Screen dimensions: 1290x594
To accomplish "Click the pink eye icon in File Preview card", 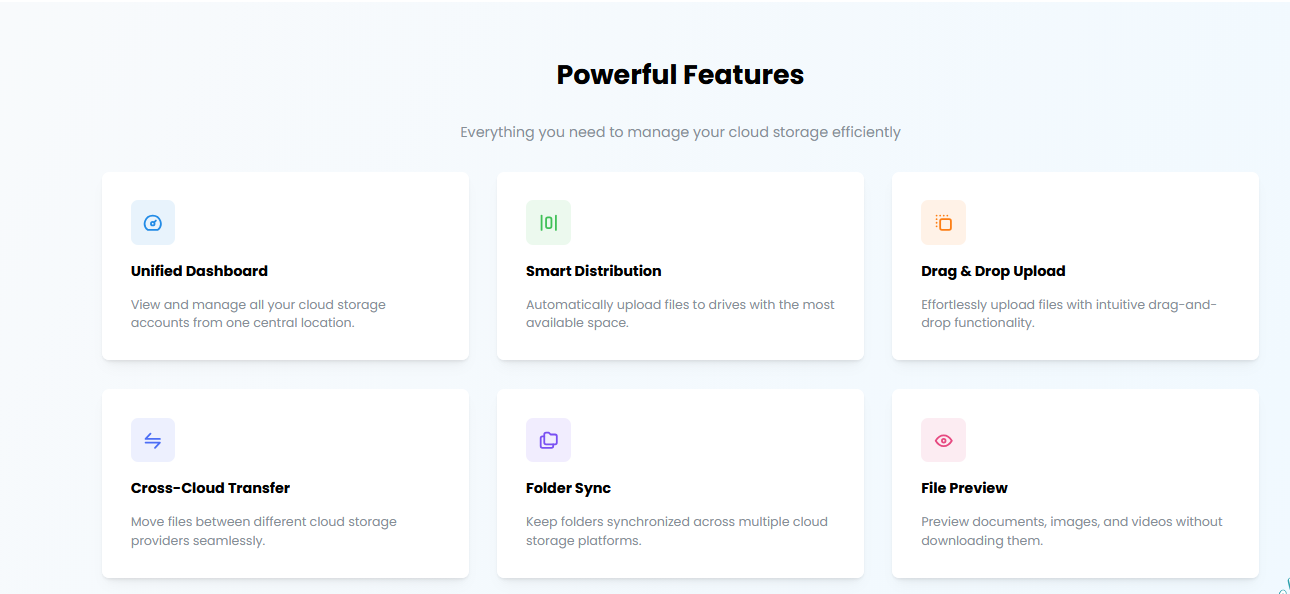I will 943,439.
